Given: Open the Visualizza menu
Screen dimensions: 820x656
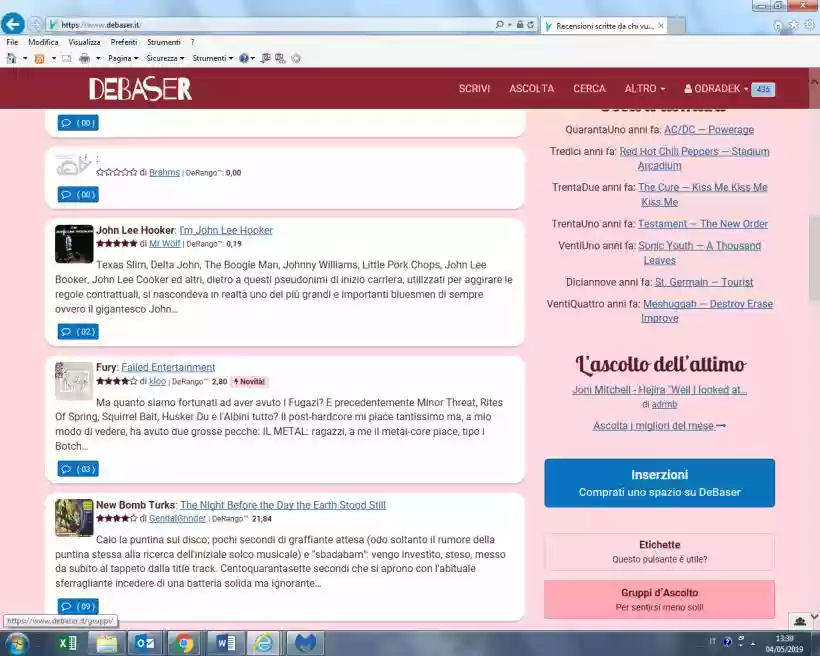Looking at the screenshot, I should (x=84, y=42).
